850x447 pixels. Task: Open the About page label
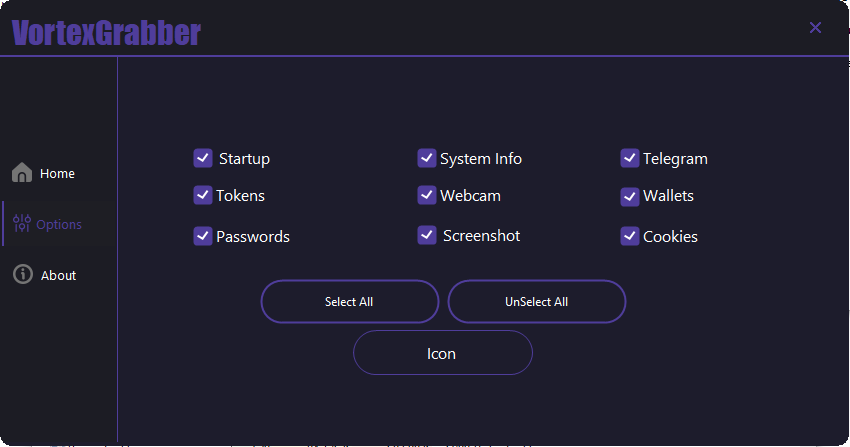tap(59, 275)
